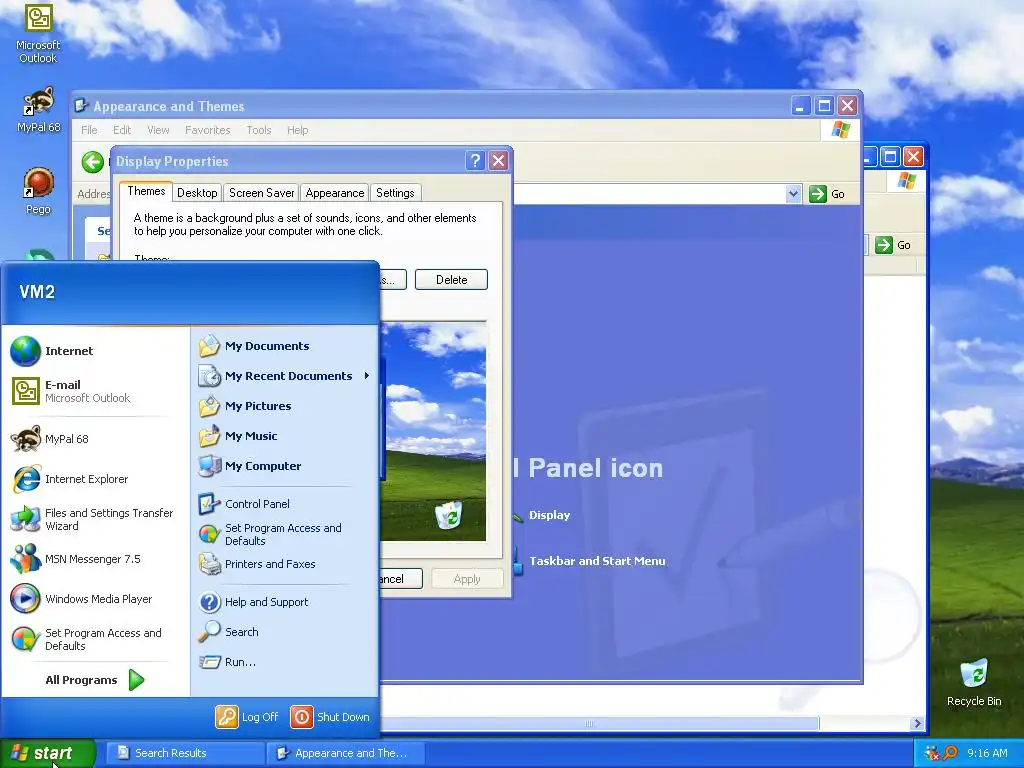Viewport: 1024px width, 768px height.
Task: Click Go button in back window
Action: (893, 245)
